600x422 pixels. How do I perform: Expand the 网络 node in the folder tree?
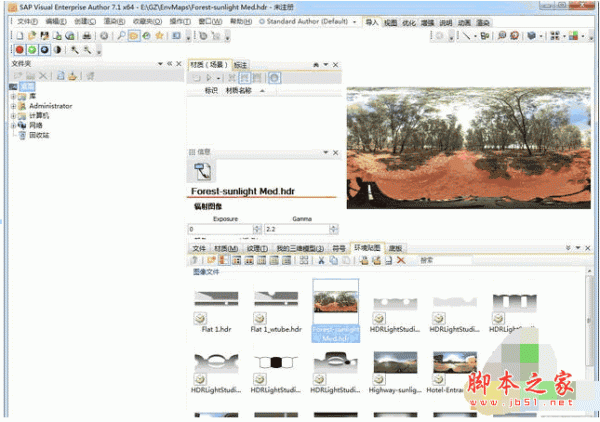click(x=13, y=125)
